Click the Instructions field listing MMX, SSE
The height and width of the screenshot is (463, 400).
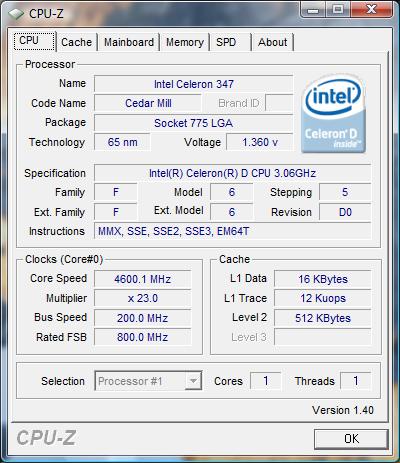(x=232, y=231)
